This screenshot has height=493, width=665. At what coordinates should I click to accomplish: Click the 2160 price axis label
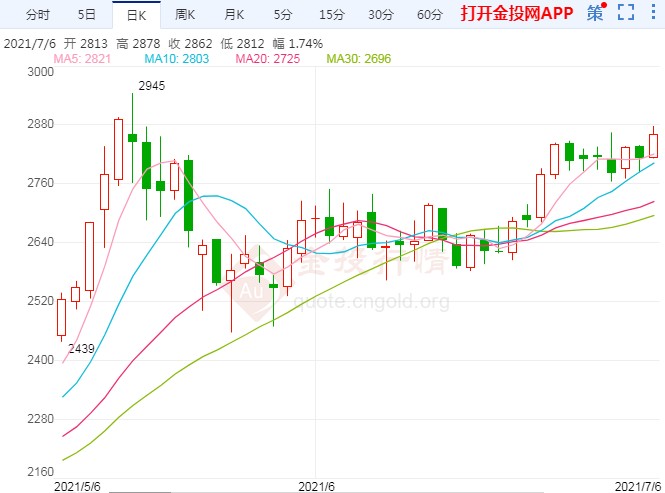[x=41, y=472]
